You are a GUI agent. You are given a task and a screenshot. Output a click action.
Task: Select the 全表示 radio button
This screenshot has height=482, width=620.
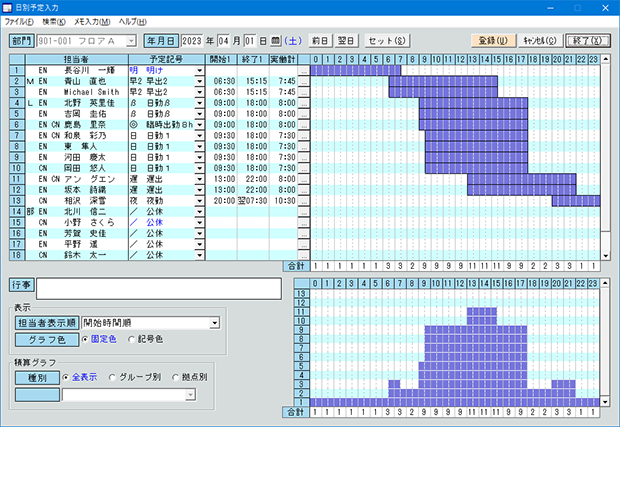66,377
